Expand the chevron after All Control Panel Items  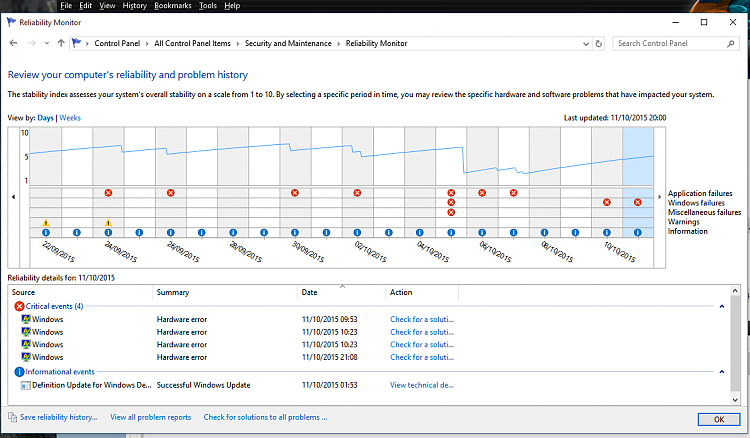[238, 44]
